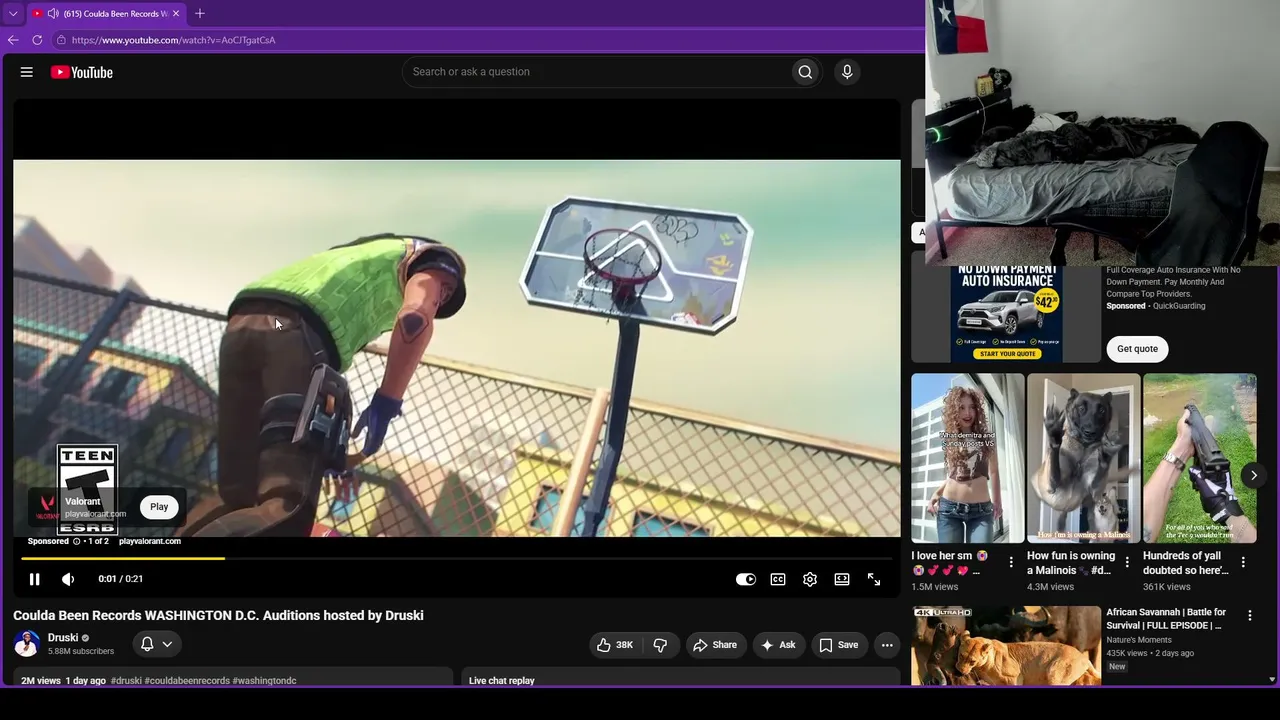Open the tab list dropdown arrow
Screen dimensions: 1280x720
(x=13, y=14)
